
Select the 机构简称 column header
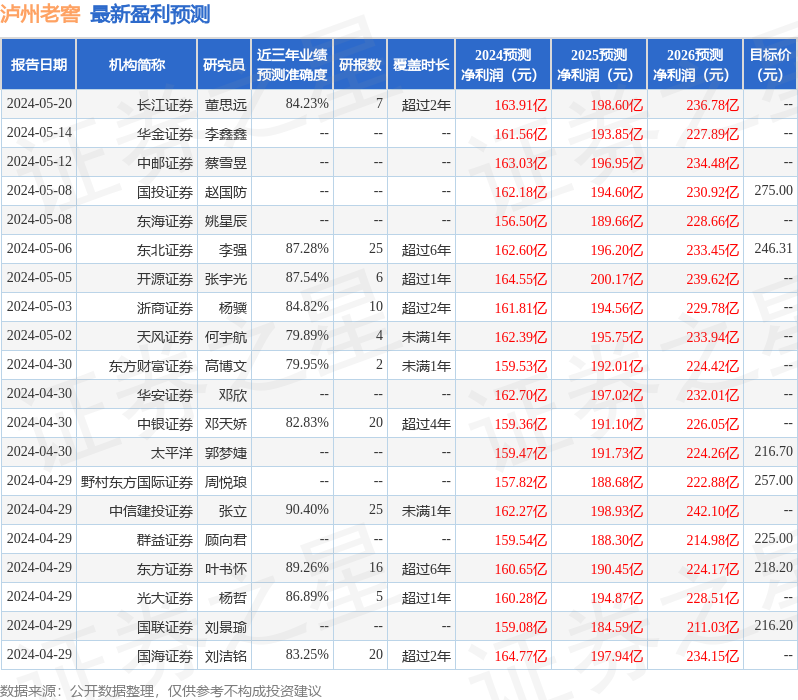tap(136, 65)
